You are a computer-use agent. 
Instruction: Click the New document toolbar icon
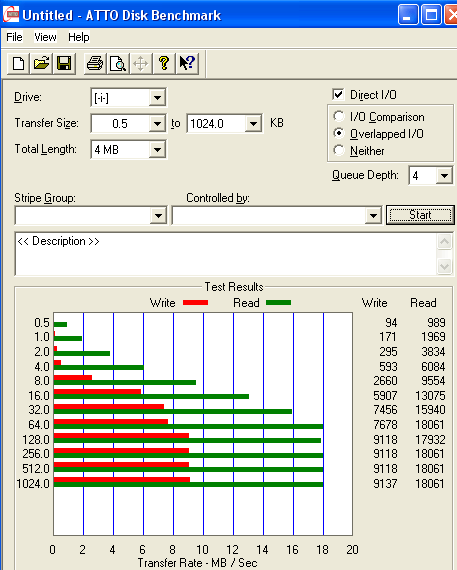18,64
